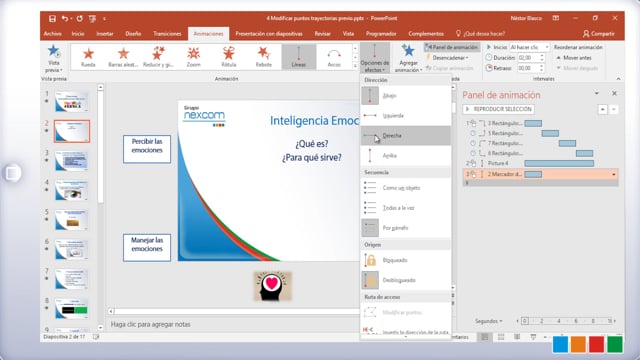Increase Duración spinner value

tap(542, 56)
